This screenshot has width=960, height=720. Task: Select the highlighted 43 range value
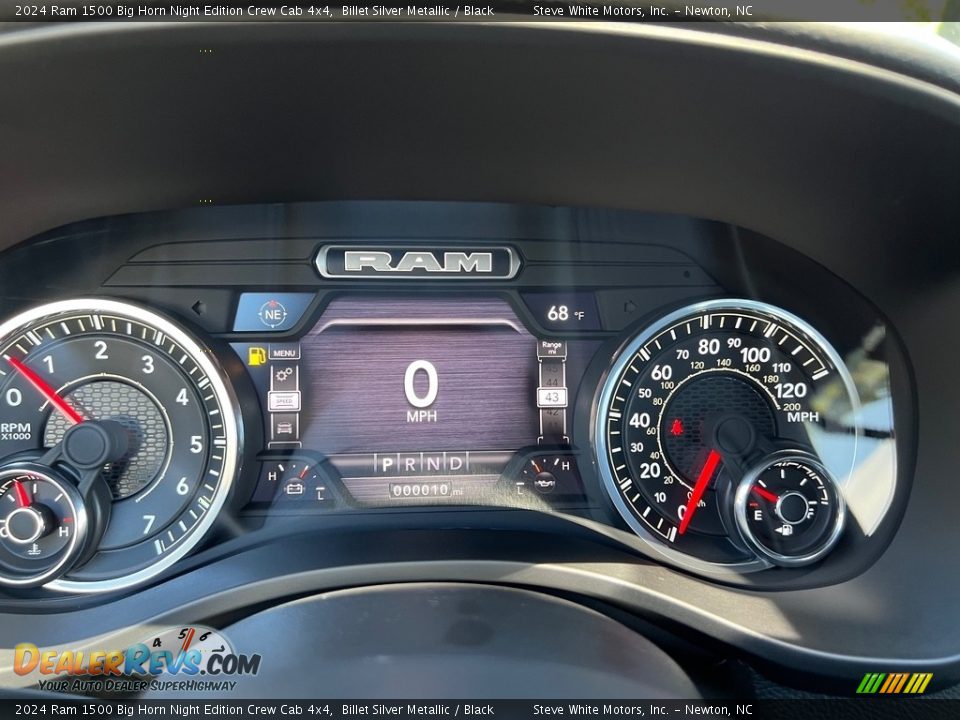[552, 397]
